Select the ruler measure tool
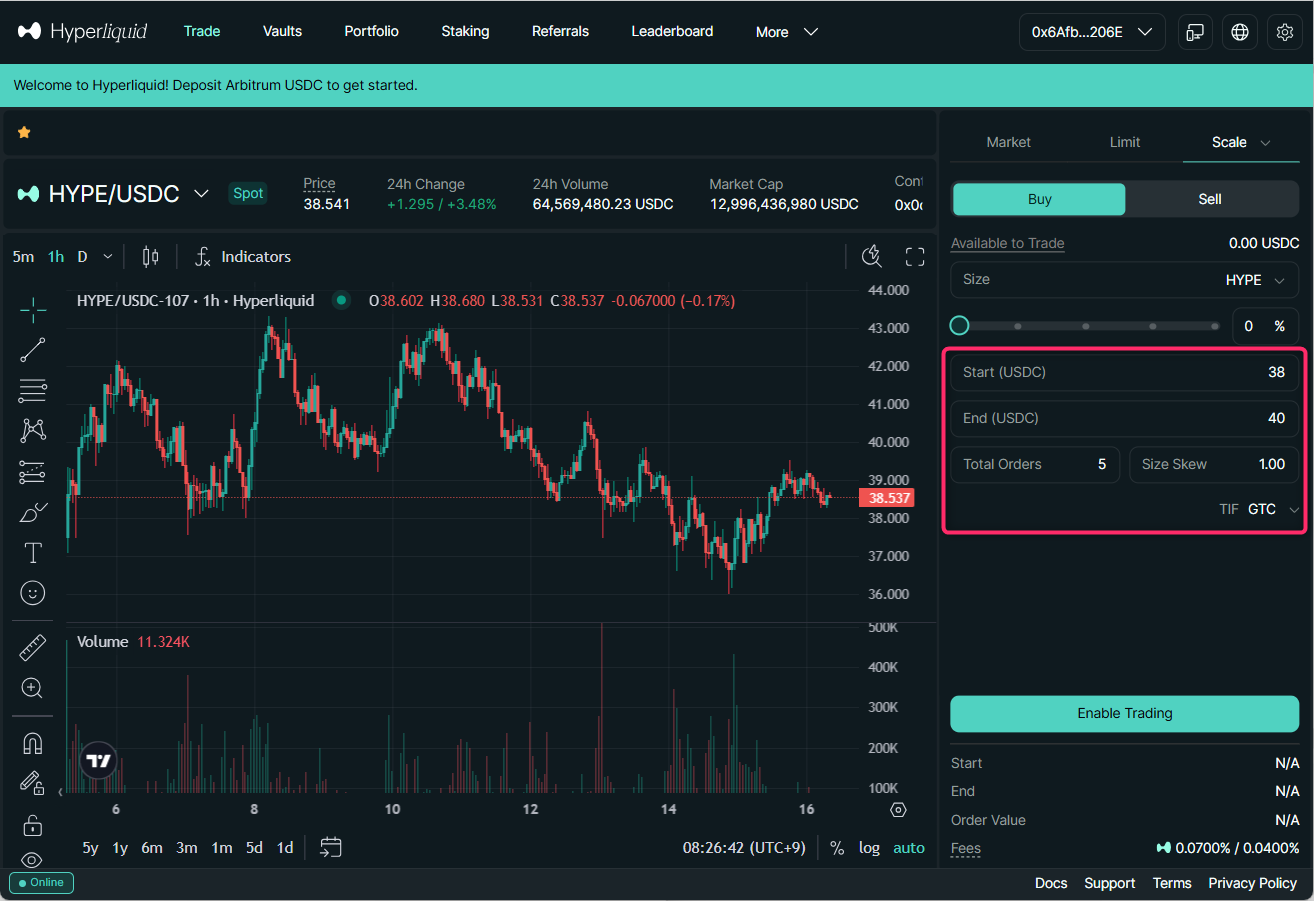 coord(33,649)
